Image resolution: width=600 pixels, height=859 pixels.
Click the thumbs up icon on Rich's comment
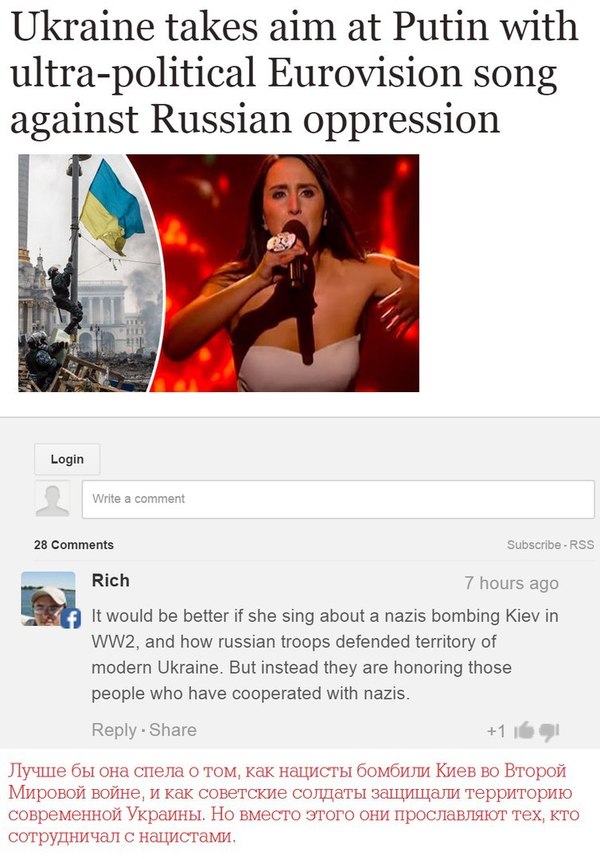(x=524, y=730)
